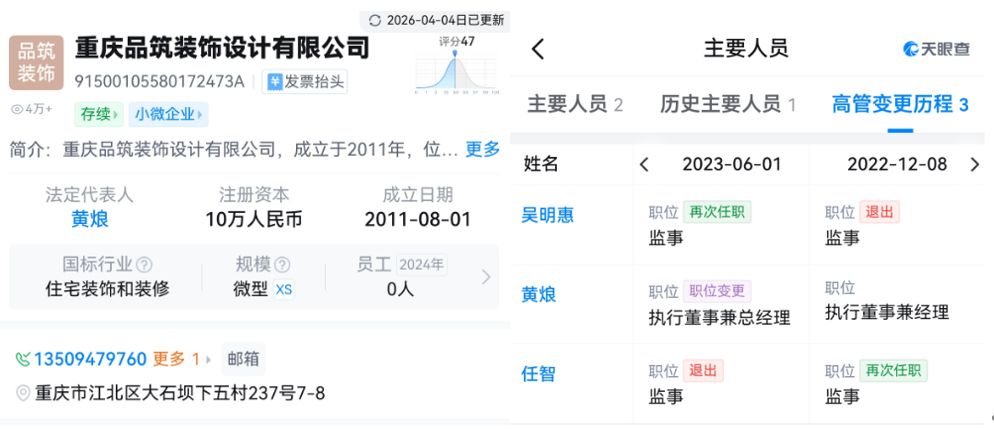
Task: Select 执行董事兼总经理 position text
Action: 720,317
